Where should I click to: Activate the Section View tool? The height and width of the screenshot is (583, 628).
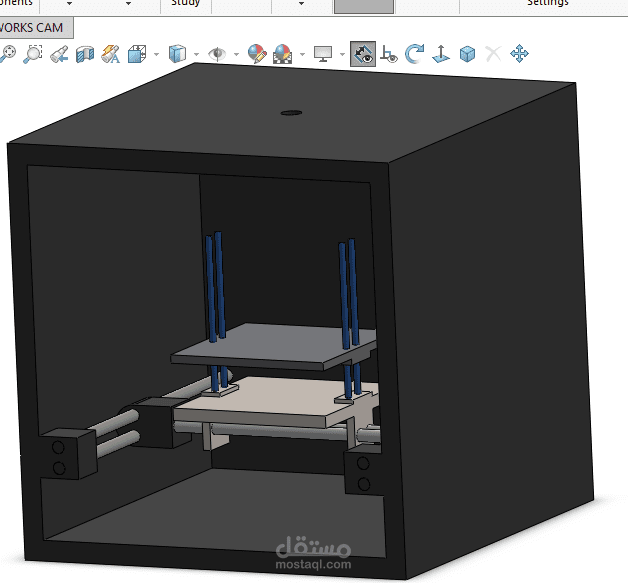click(x=85, y=54)
